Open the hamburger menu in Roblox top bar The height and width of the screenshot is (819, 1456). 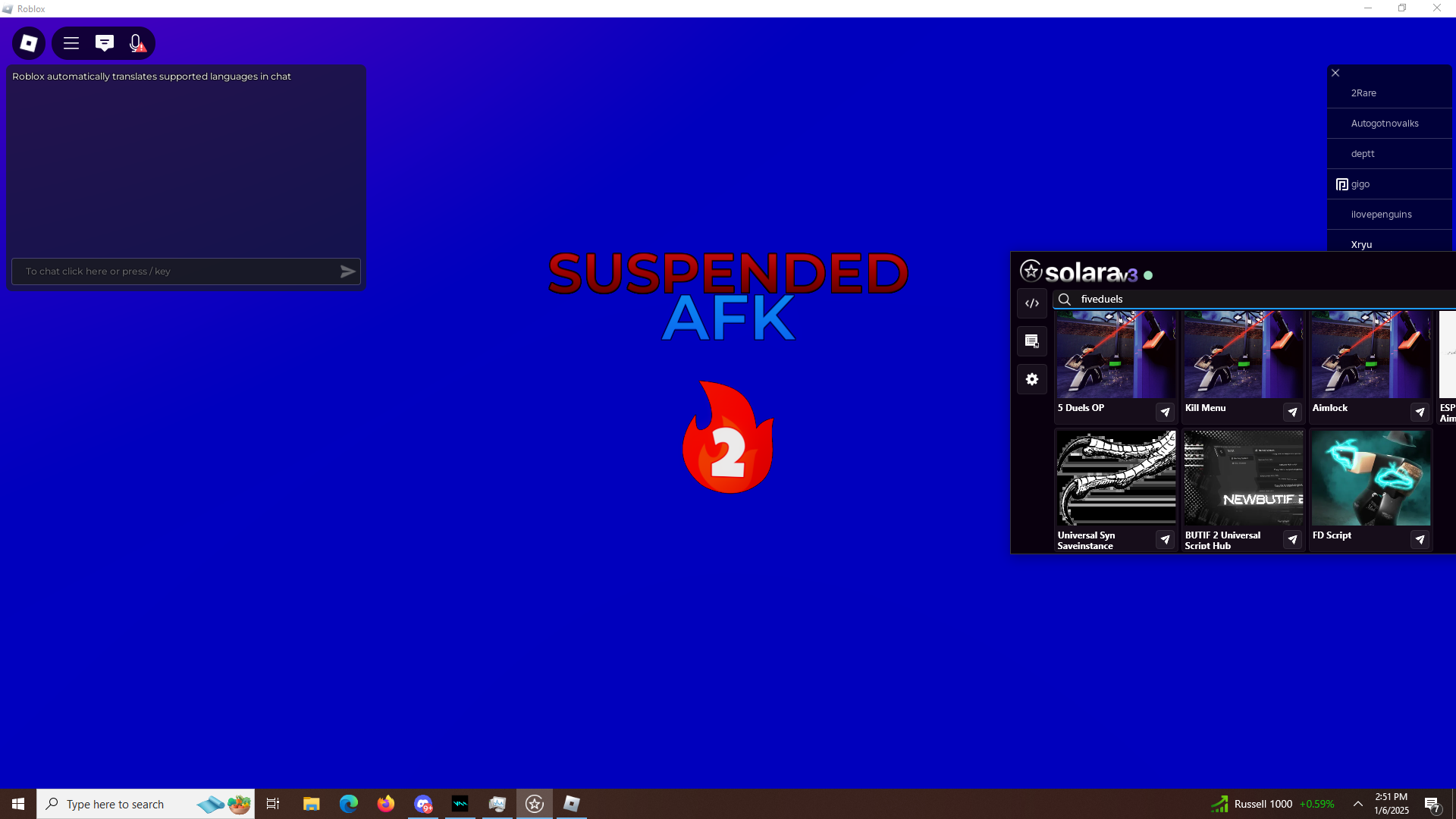tap(71, 43)
